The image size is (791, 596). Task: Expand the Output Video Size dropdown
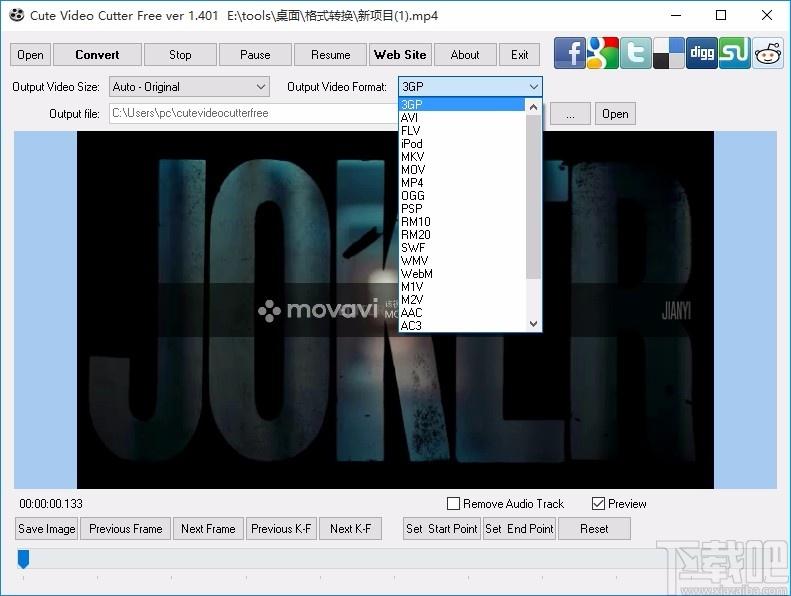(x=189, y=87)
